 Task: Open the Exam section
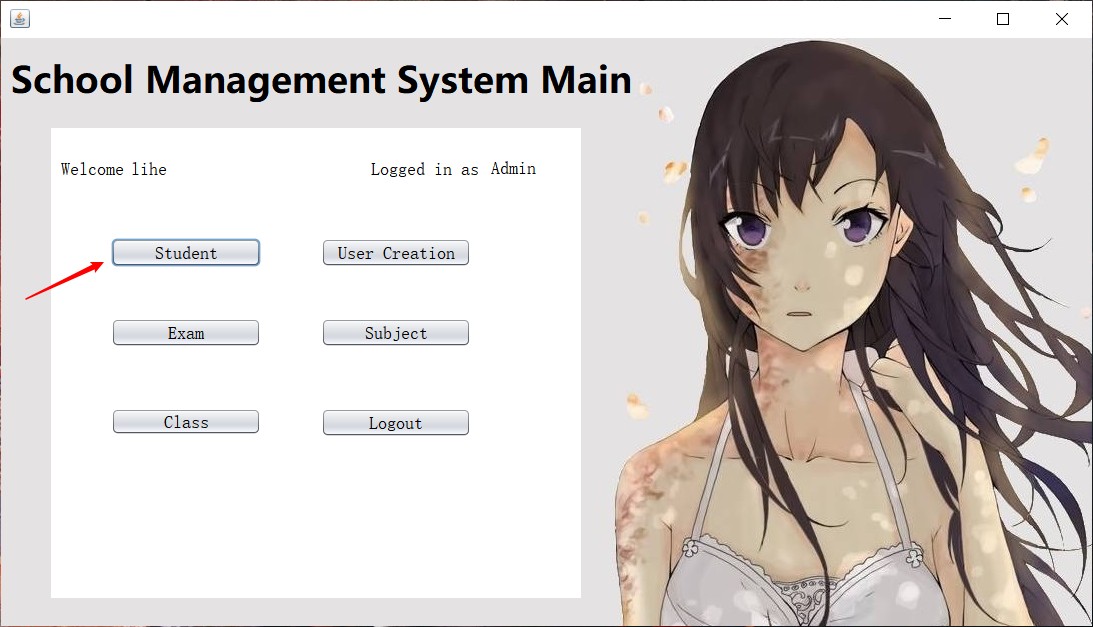(x=186, y=333)
